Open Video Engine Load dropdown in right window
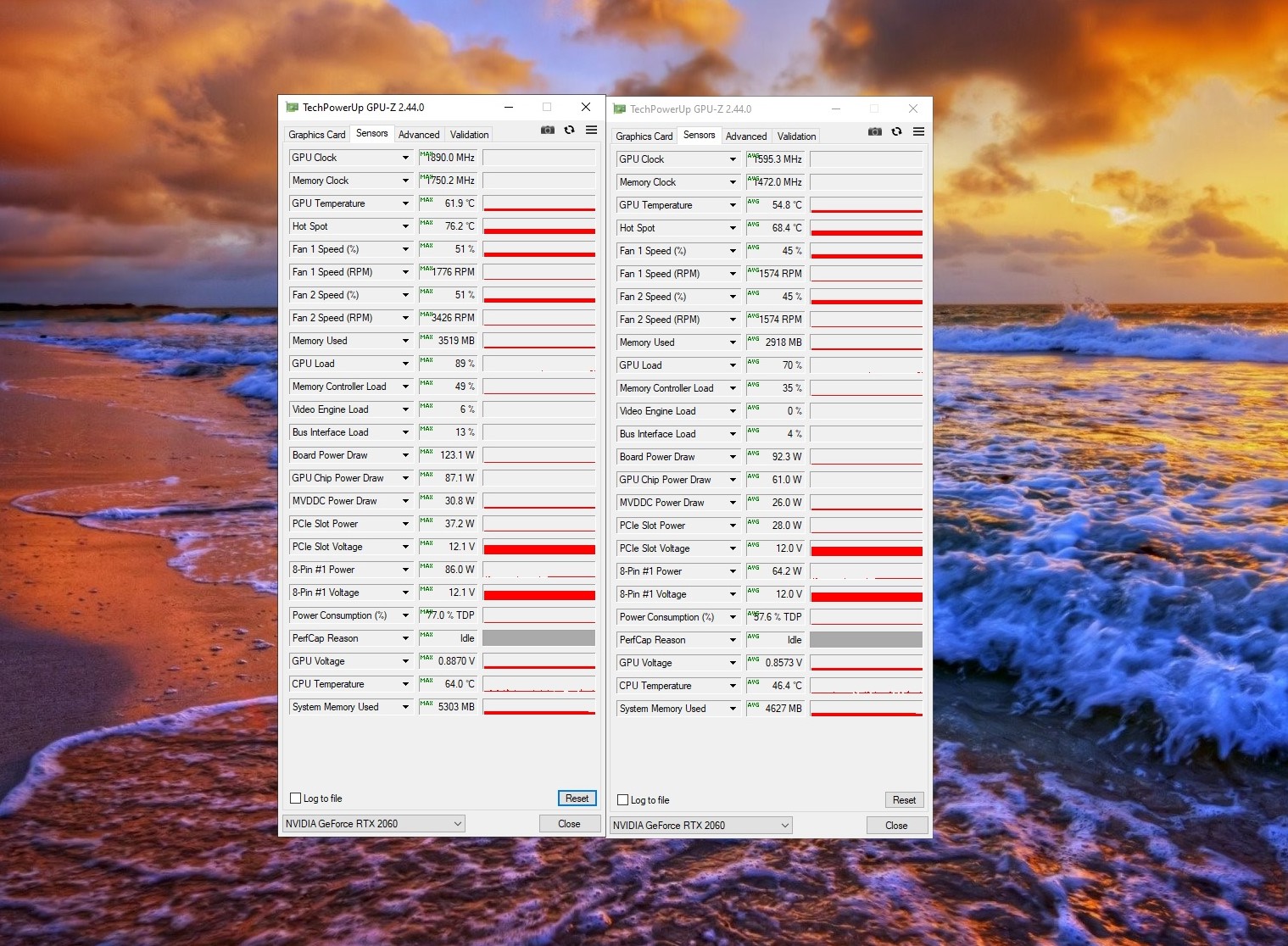Image resolution: width=1288 pixels, height=946 pixels. click(x=733, y=411)
